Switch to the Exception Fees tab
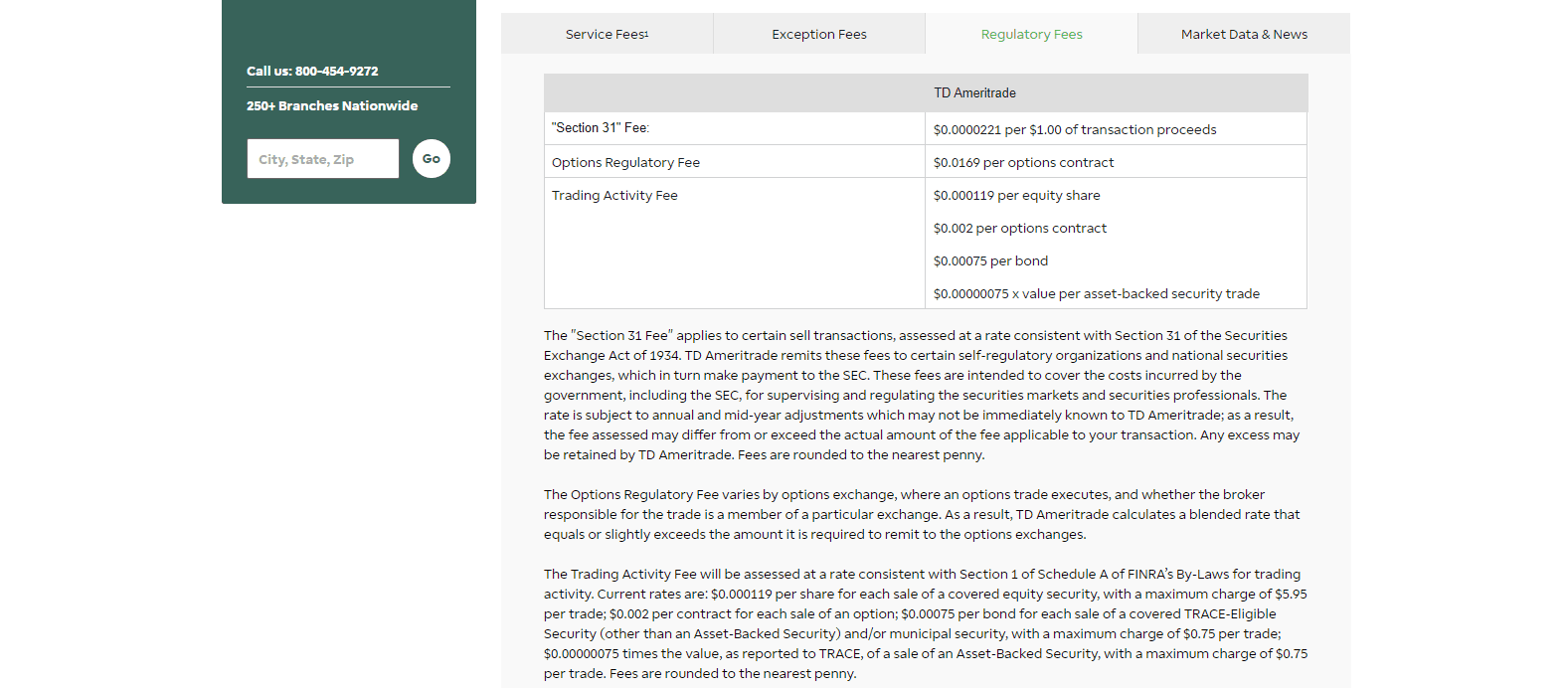 point(818,33)
